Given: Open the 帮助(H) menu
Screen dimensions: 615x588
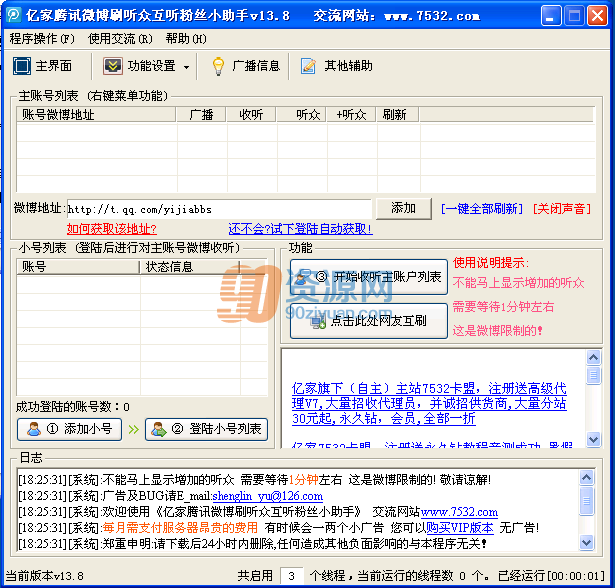Looking at the screenshot, I should click(x=186, y=38).
